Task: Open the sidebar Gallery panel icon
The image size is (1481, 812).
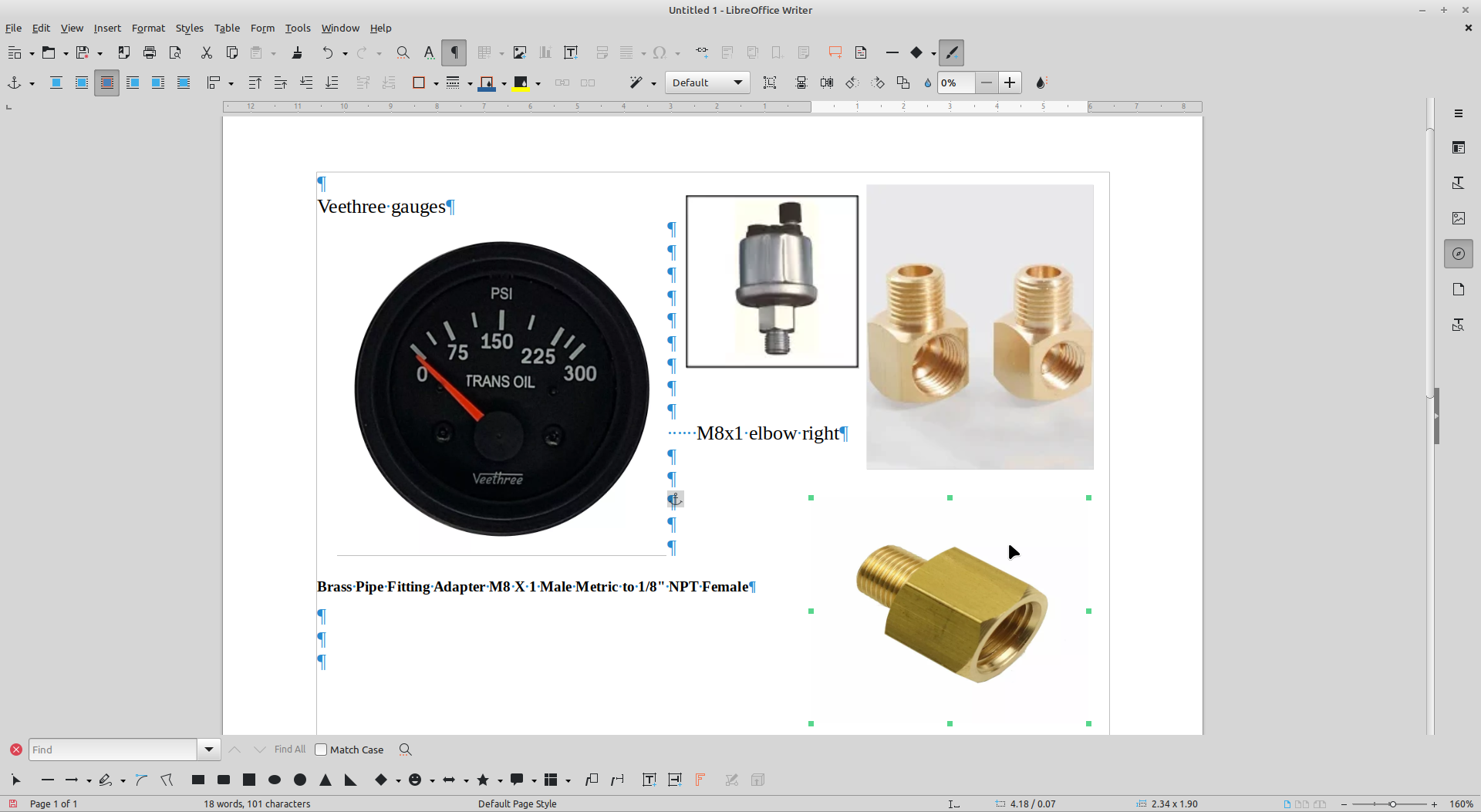Action: [x=1458, y=218]
